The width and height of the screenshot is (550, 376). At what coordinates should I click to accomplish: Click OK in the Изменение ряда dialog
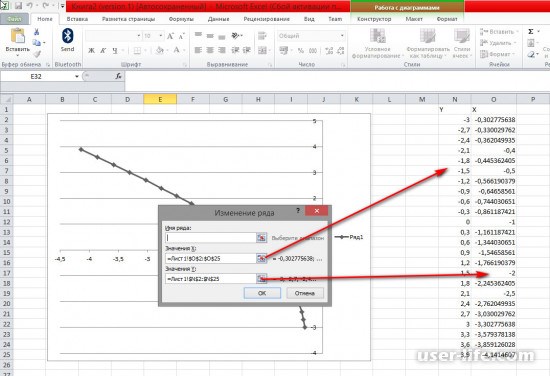262,293
